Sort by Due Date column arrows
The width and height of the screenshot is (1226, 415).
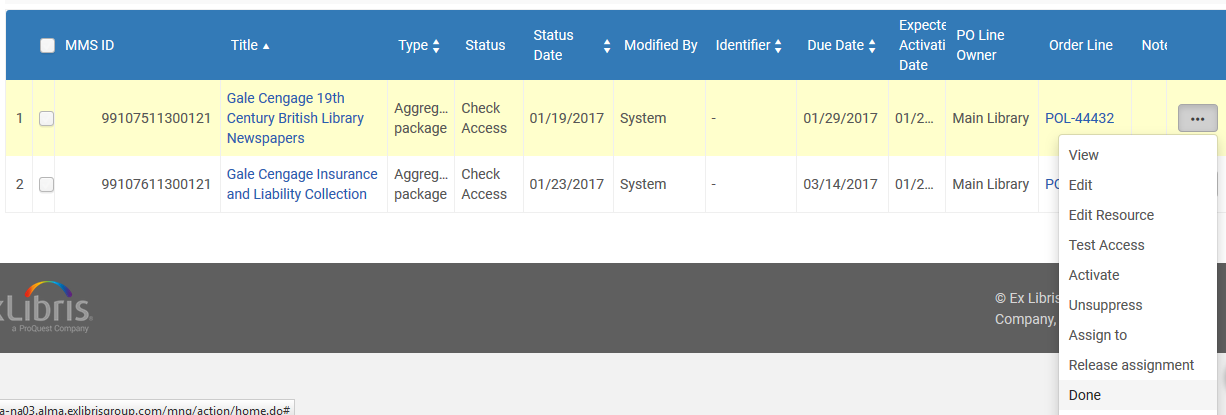[x=872, y=46]
